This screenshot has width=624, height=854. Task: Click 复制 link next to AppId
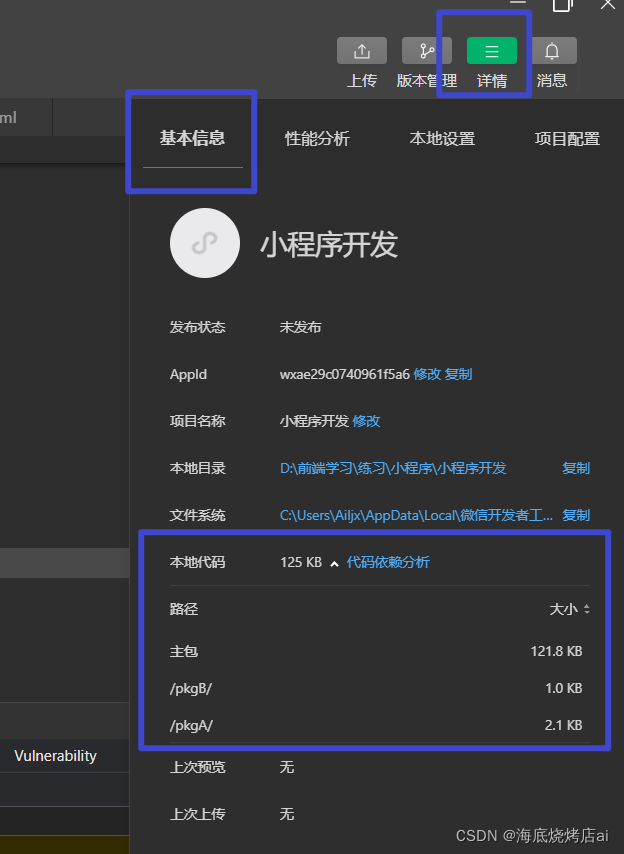click(x=458, y=374)
